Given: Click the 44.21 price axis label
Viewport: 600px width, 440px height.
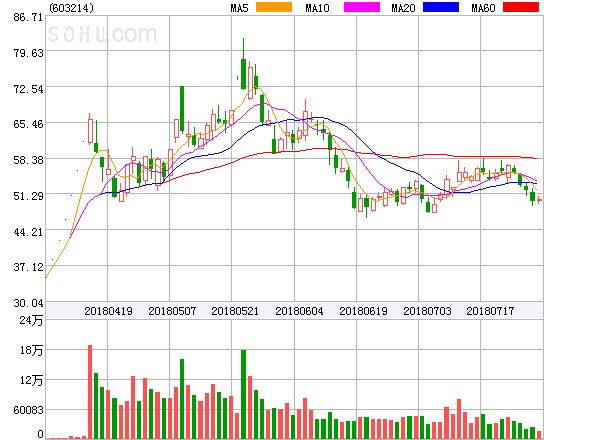Looking at the screenshot, I should coord(28,232).
